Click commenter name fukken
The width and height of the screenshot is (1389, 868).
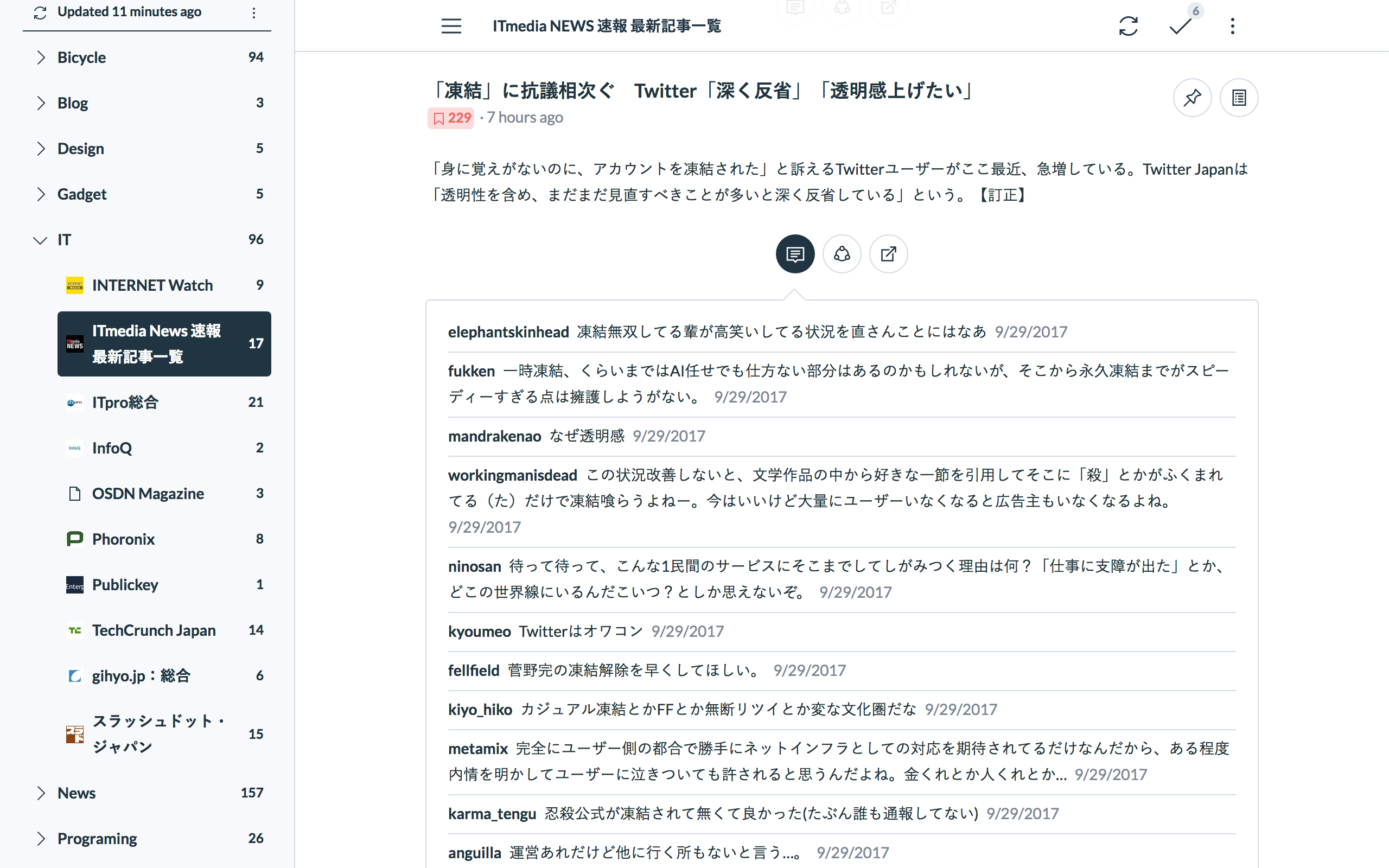(x=471, y=371)
